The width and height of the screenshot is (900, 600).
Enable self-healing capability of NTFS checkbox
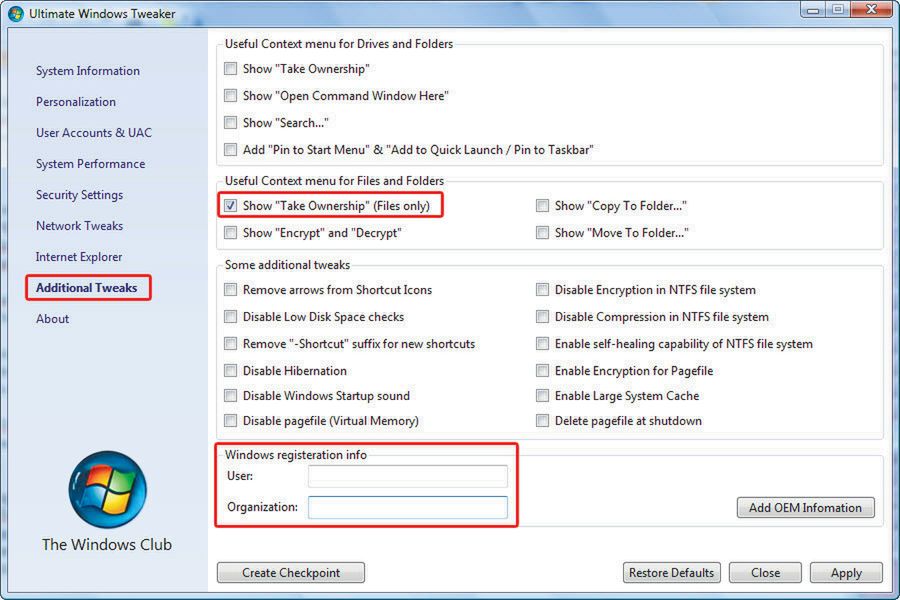[x=542, y=343]
